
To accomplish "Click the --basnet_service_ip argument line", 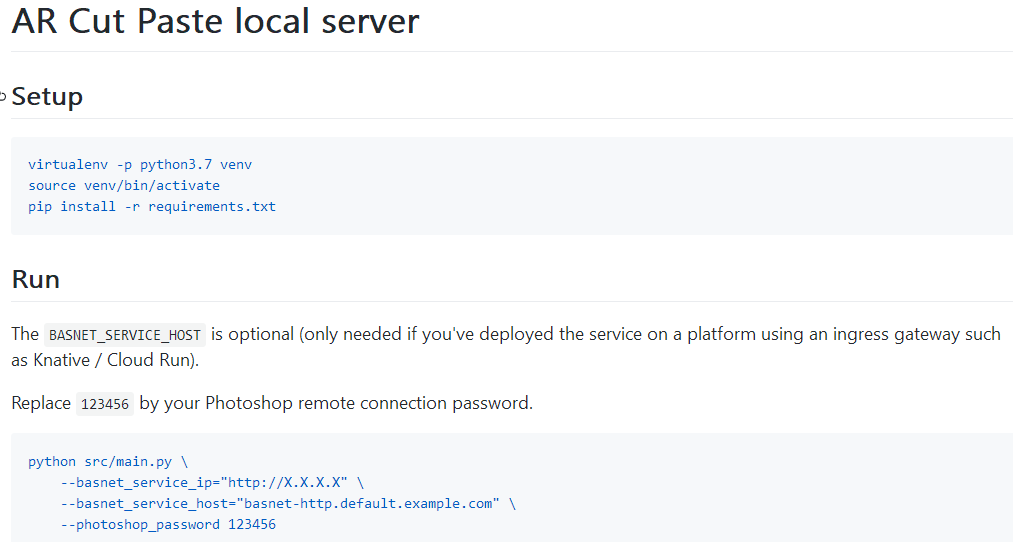I will 212,482.
